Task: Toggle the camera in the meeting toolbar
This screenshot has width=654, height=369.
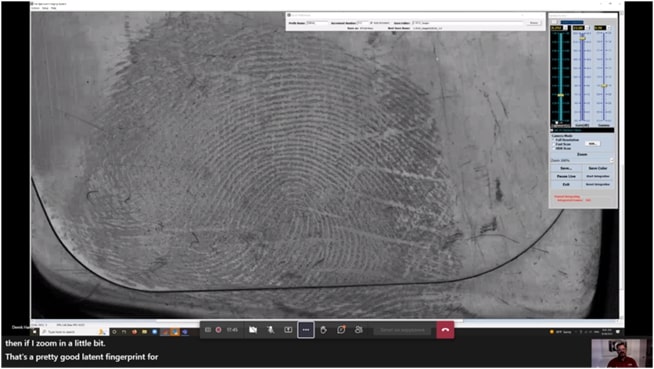Action: [253, 330]
